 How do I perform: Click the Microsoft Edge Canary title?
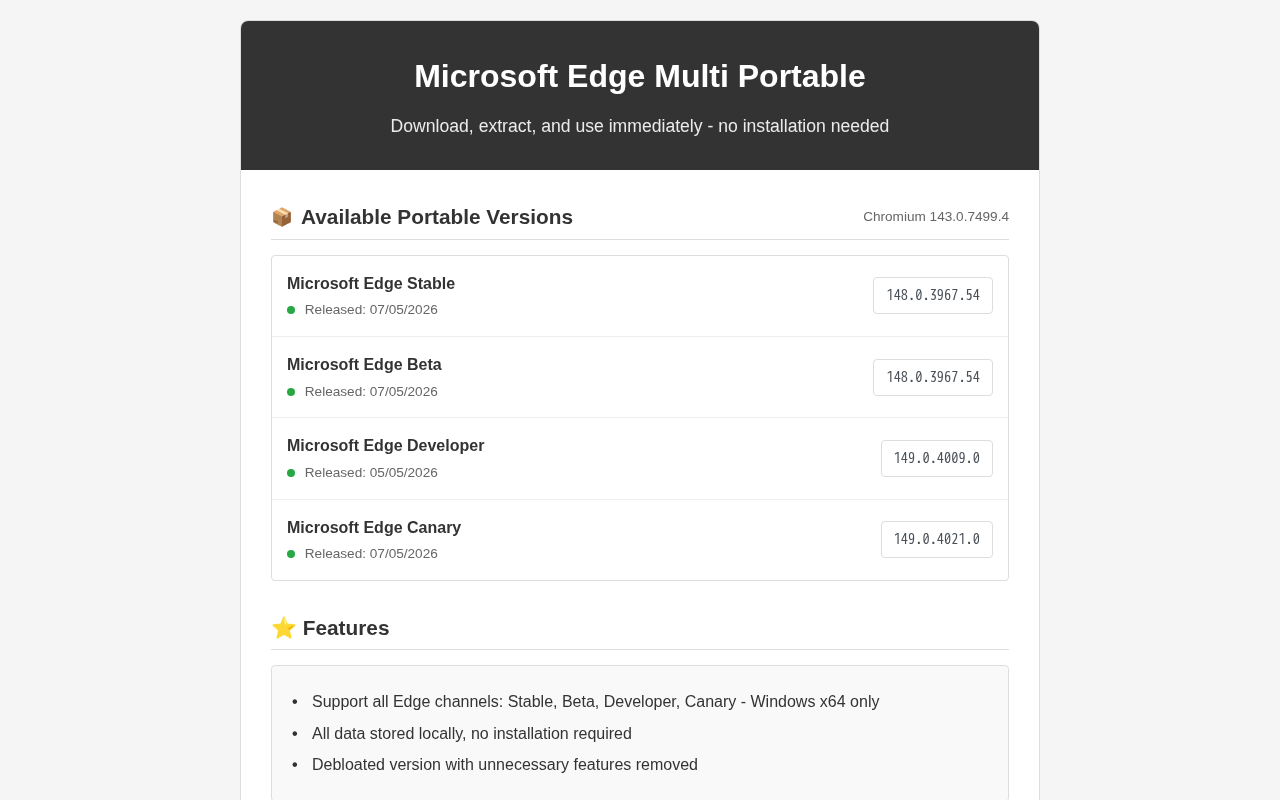click(374, 528)
